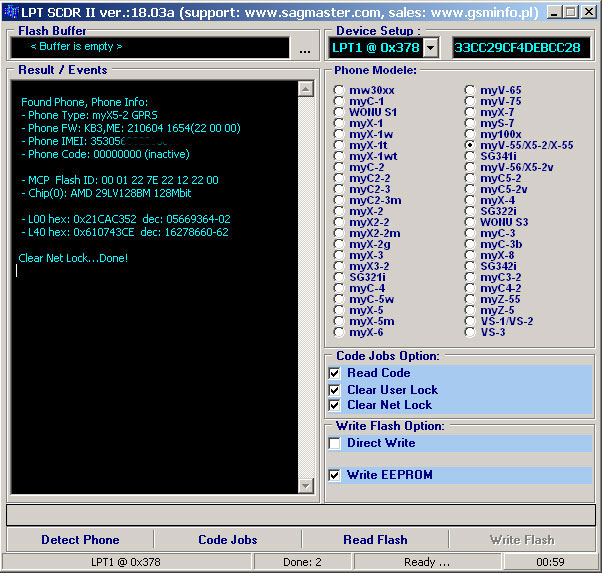Click the Flash Buffer empty field
This screenshot has height=573, width=602.
150,47
